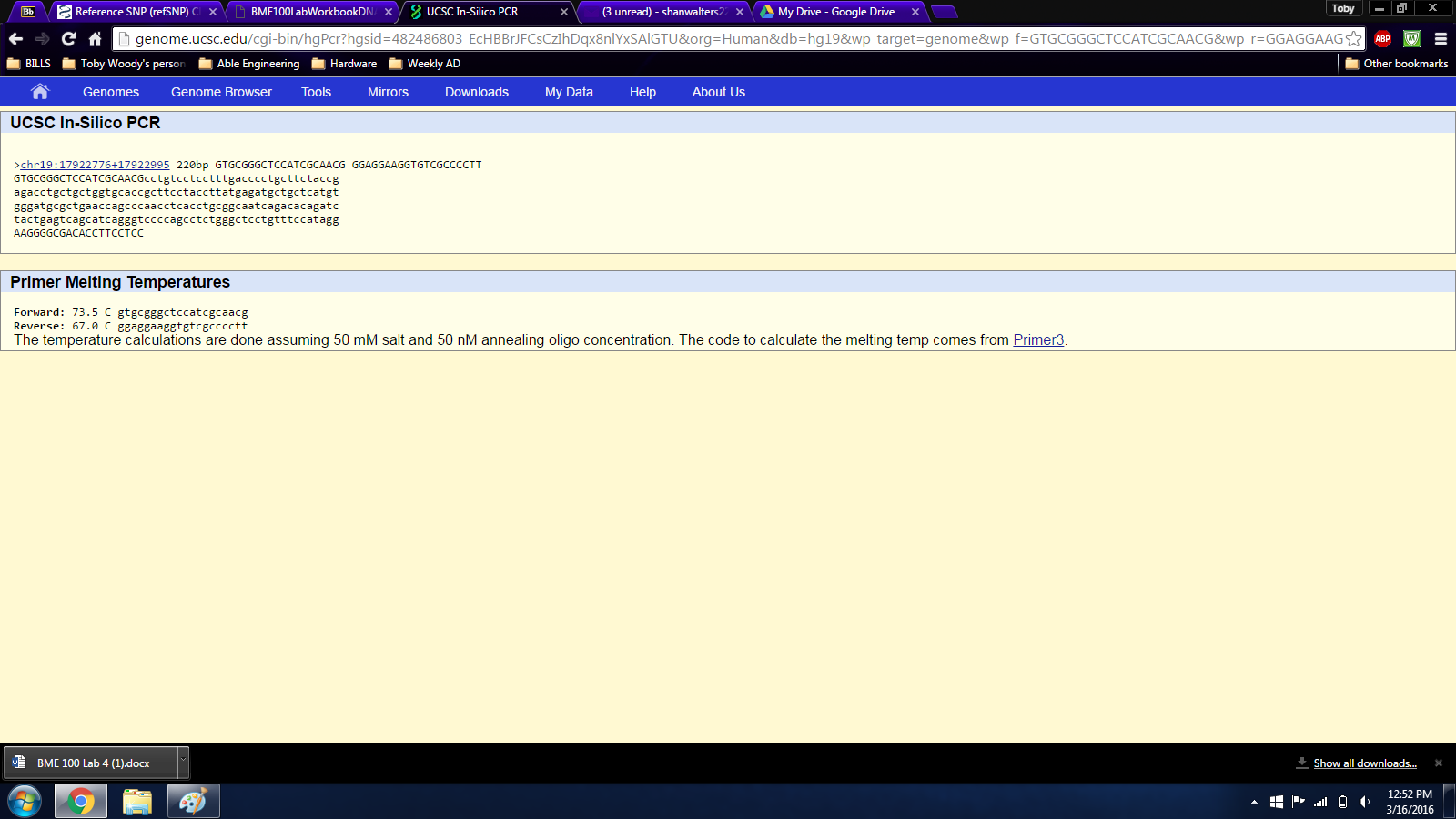Switch to BME100LabWorkbook tab
1456x819 pixels.
click(x=311, y=12)
